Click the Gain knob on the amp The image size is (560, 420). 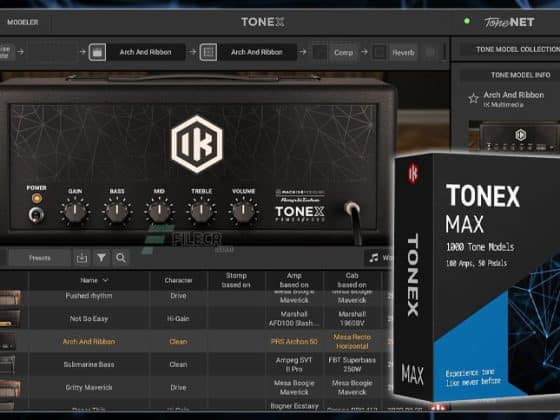coord(75,212)
